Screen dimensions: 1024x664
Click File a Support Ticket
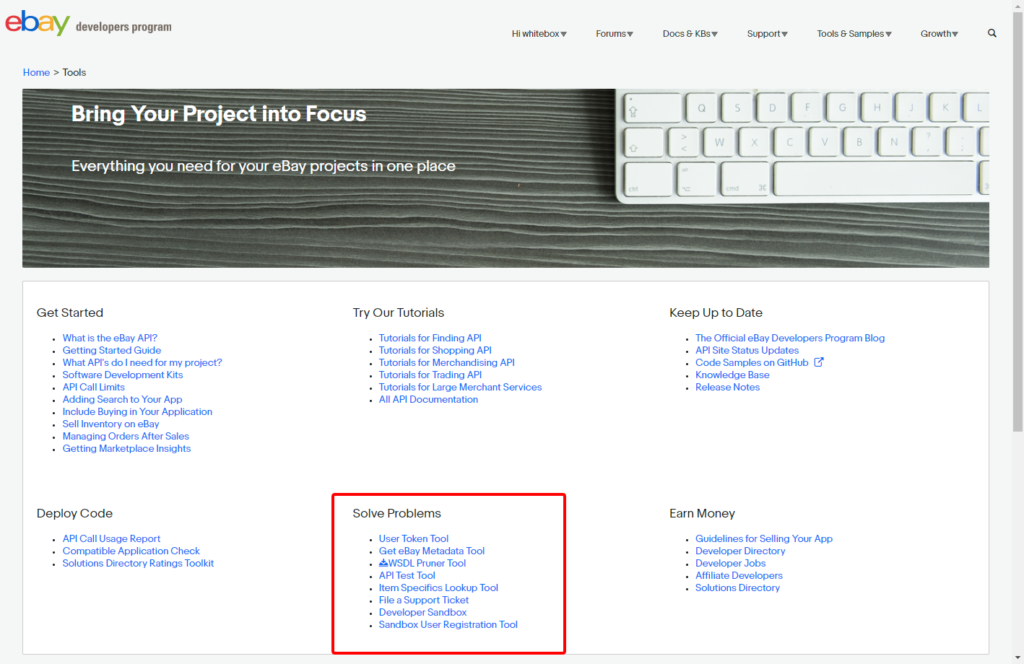[424, 600]
